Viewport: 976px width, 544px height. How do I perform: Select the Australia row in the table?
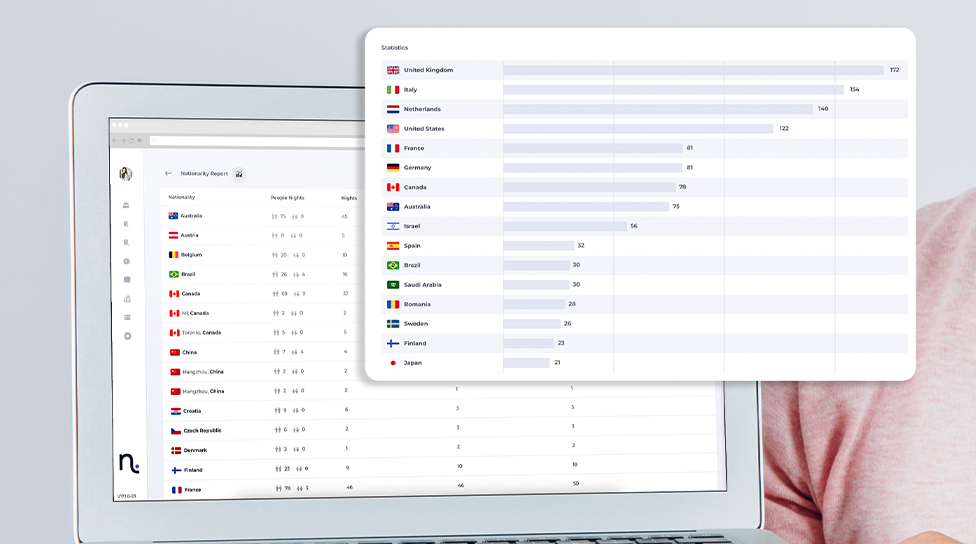tap(265, 216)
